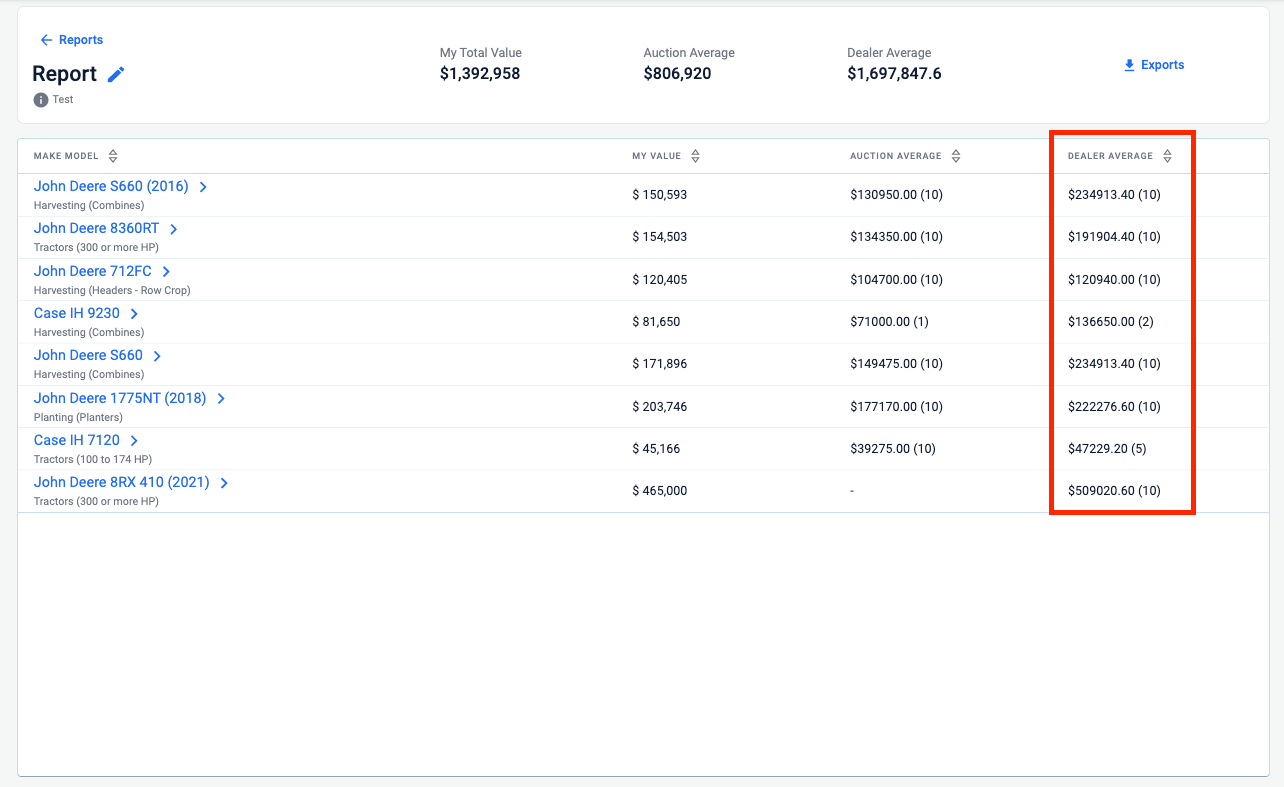
Task: Click auction cell $134350.00 (10)
Action: tap(896, 237)
